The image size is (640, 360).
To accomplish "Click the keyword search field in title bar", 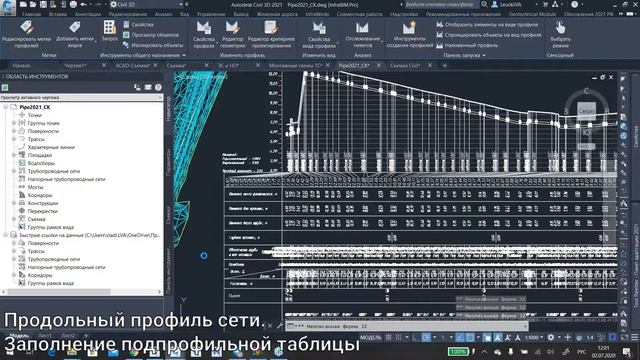I will pos(441,4).
